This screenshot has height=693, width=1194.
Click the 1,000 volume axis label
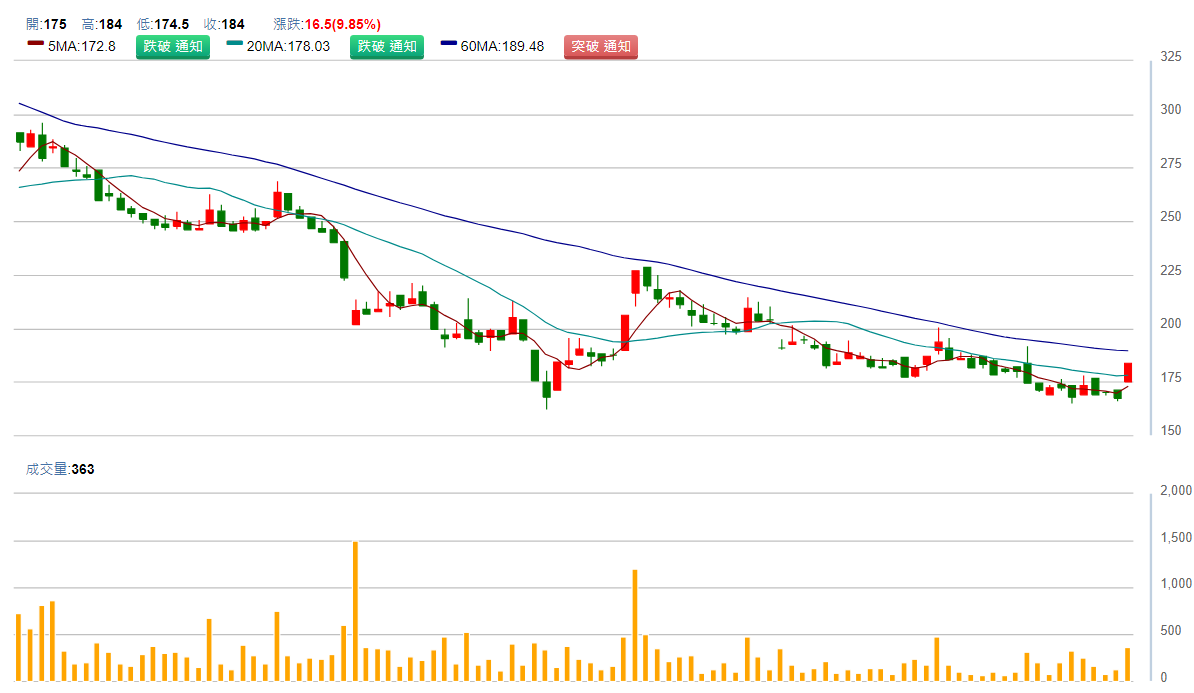[x=1176, y=583]
